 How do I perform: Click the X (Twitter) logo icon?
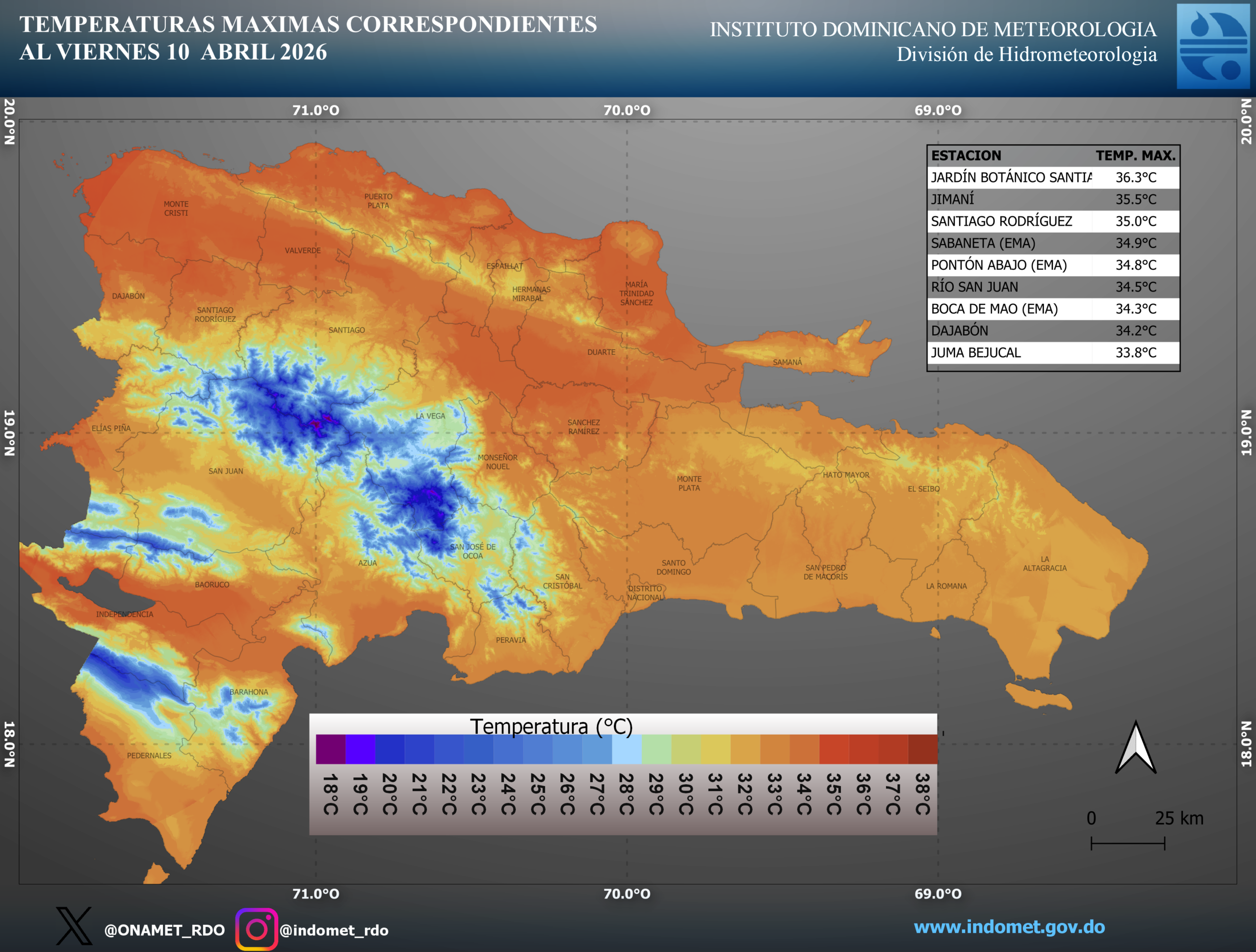point(74,926)
